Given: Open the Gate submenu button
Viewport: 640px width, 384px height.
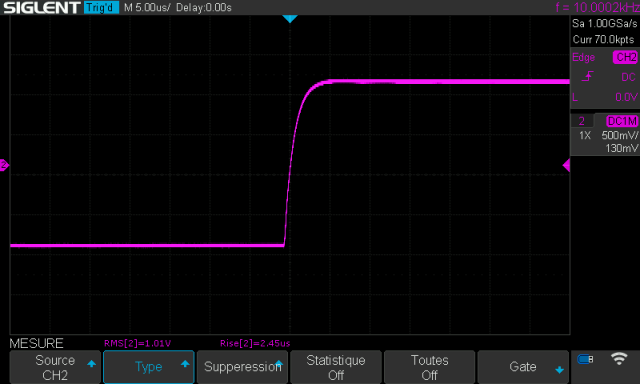Looking at the screenshot, I should [523, 367].
